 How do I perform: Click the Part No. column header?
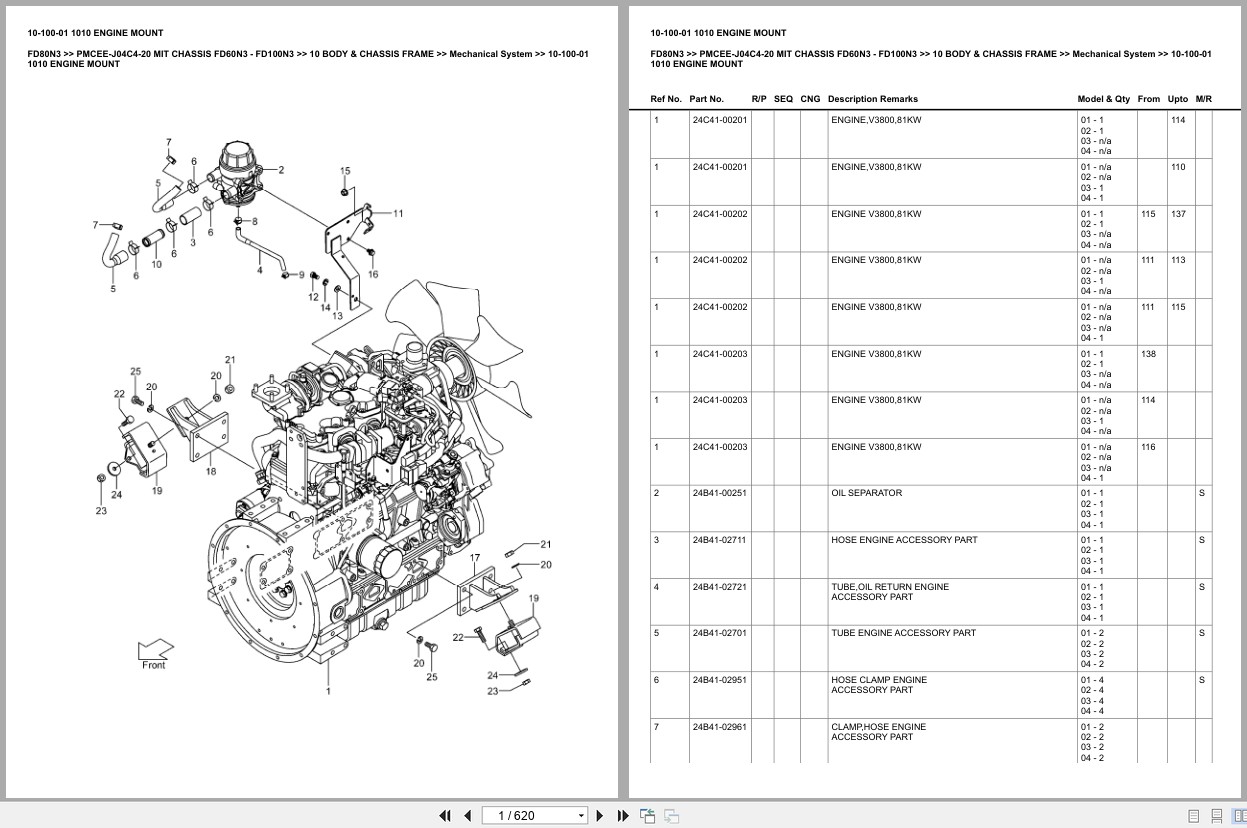click(x=706, y=99)
